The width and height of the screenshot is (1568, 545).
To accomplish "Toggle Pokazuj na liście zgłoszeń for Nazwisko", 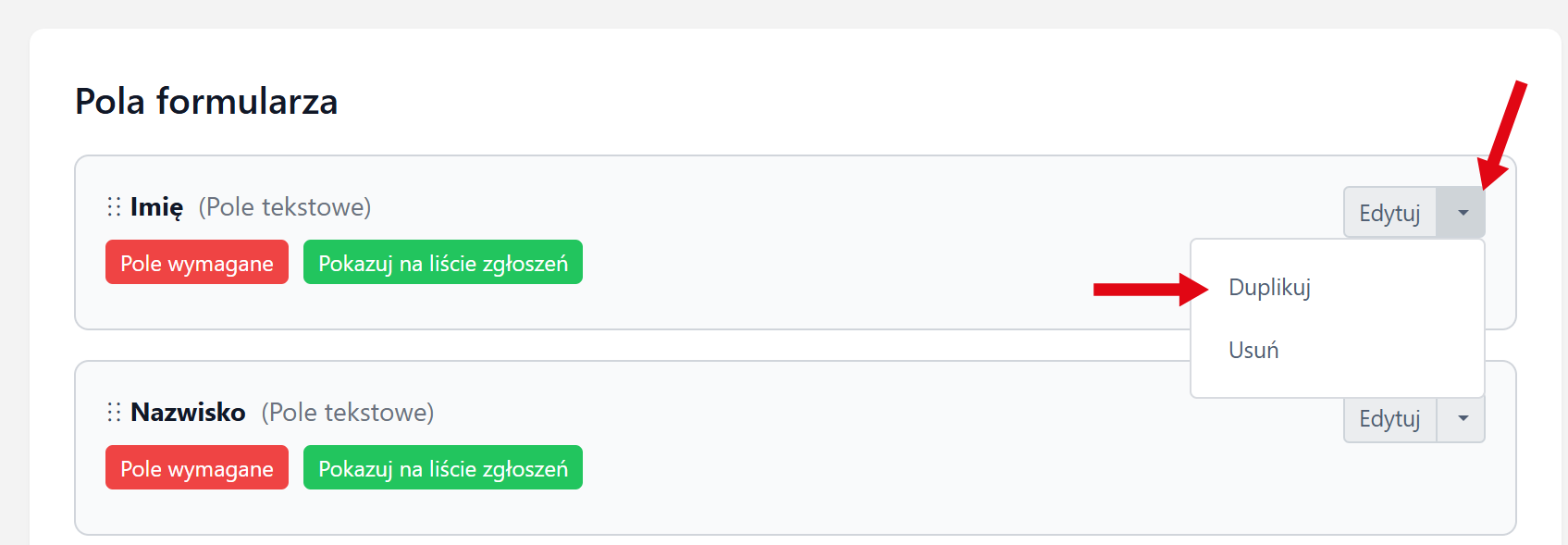I will point(442,468).
